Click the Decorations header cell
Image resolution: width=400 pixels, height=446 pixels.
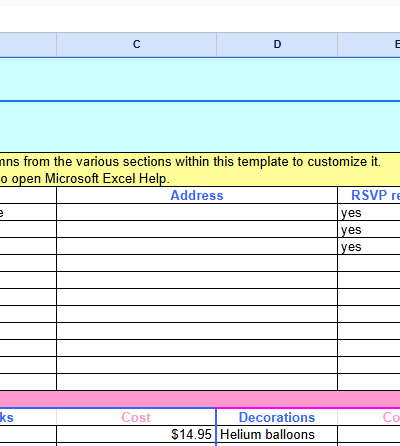(277, 417)
